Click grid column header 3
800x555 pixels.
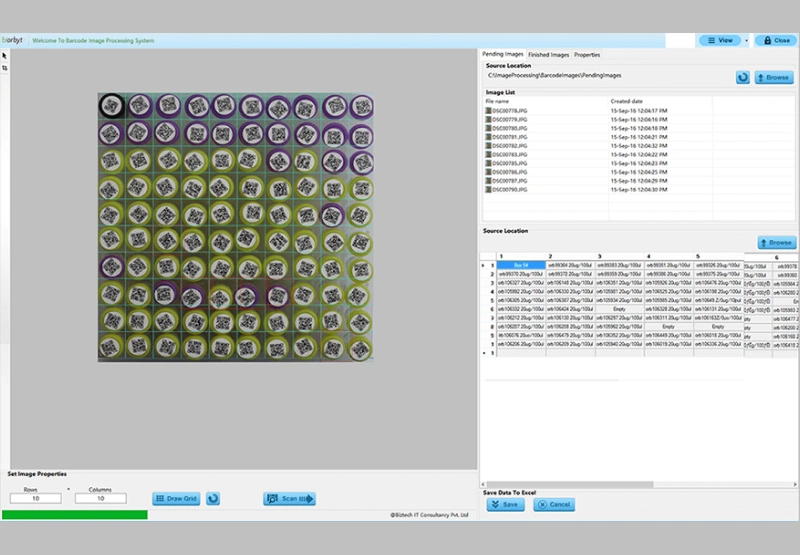(x=619, y=256)
